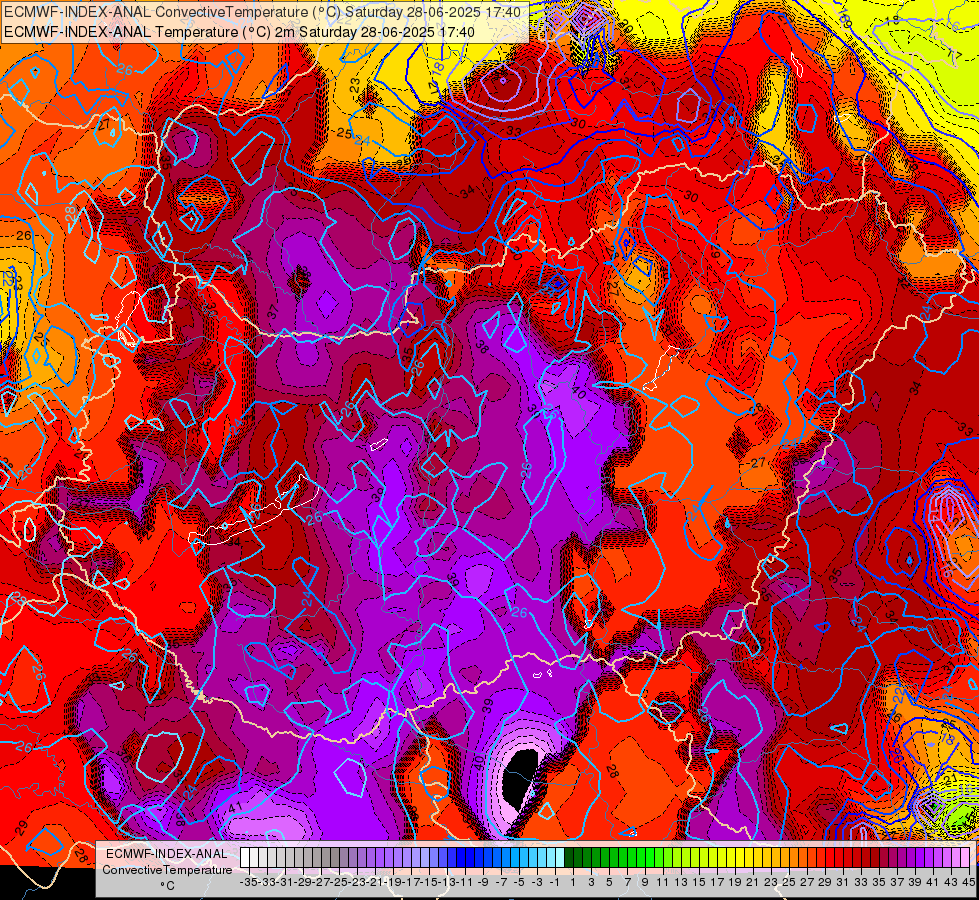979x900 pixels.
Task: Click the 43 value in the legend scale
Action: coord(951,883)
